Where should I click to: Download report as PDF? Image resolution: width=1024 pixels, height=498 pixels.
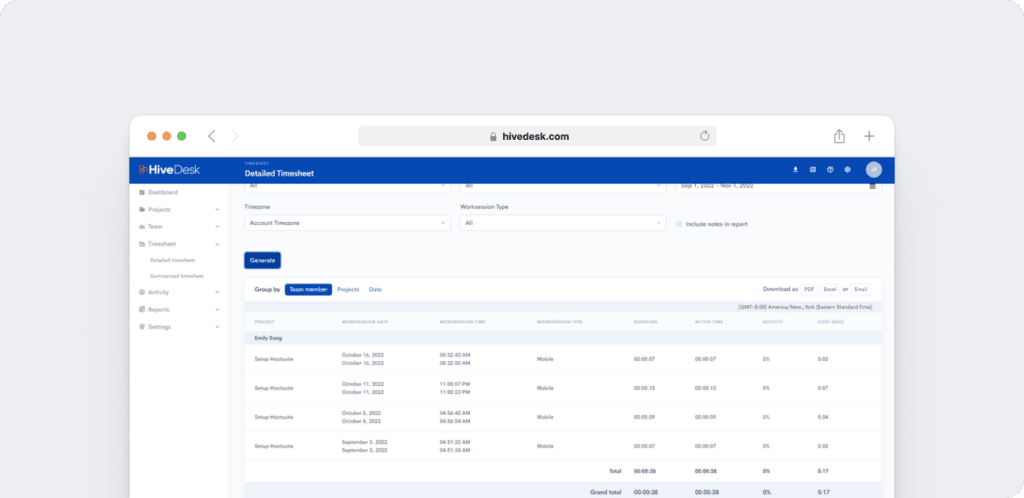pos(809,289)
